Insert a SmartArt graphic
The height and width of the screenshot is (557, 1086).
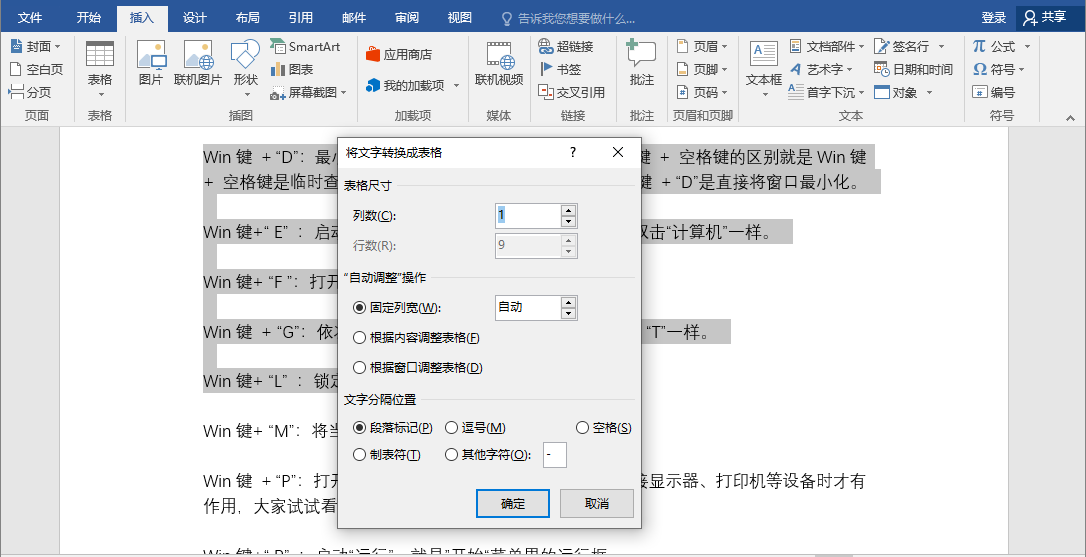306,46
